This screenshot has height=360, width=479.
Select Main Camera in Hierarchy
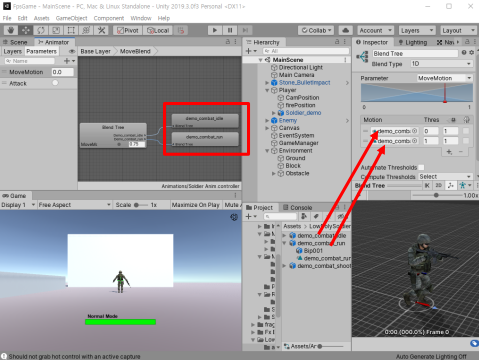pyautogui.click(x=296, y=75)
